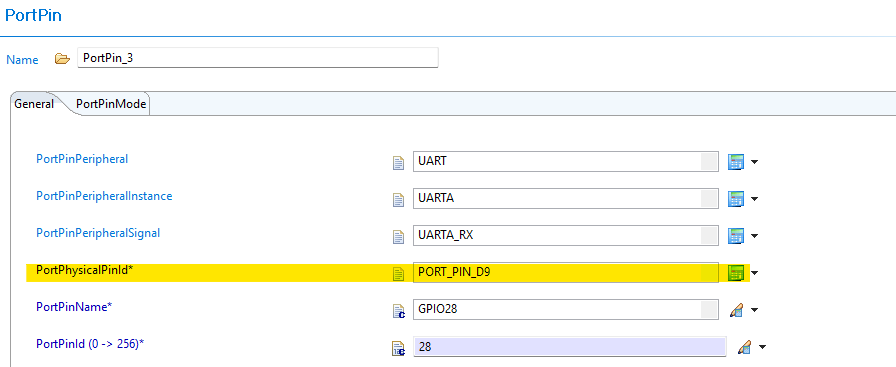Click the PortPinPeripheral label
Screen dimensions: 896x367
[x=82, y=159]
